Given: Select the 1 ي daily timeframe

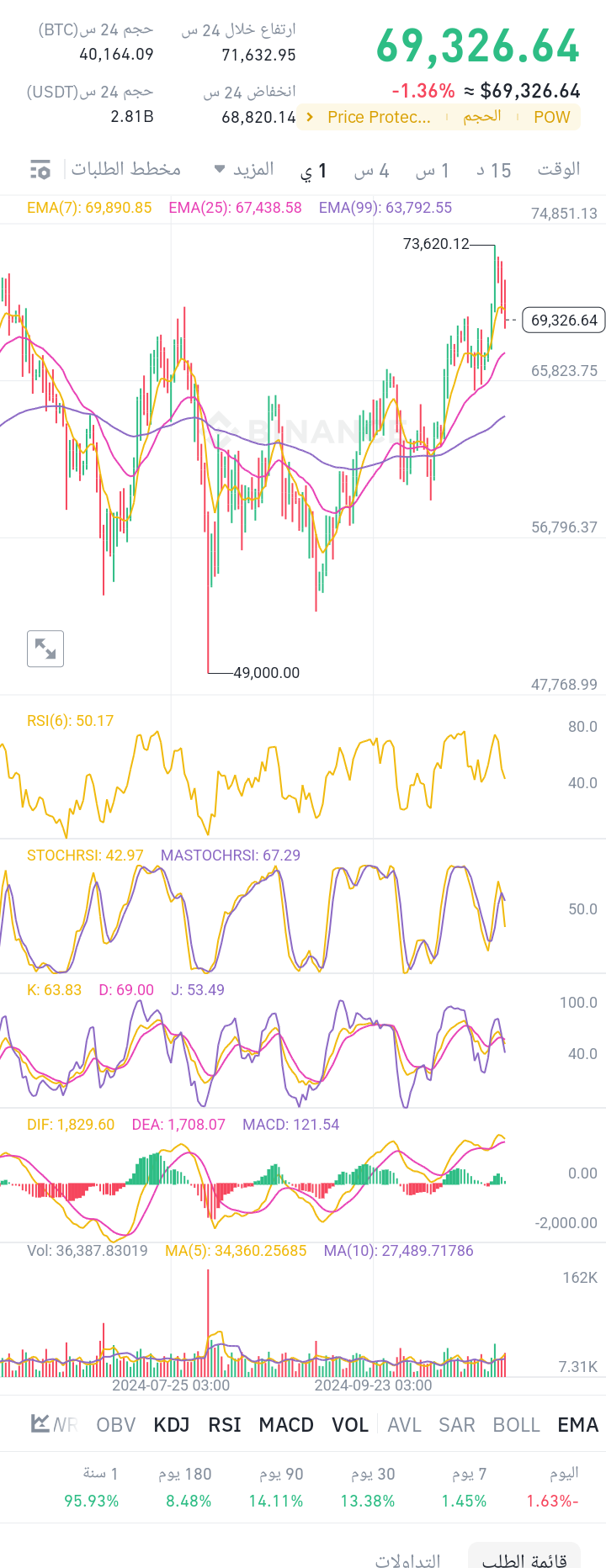Looking at the screenshot, I should (x=313, y=171).
